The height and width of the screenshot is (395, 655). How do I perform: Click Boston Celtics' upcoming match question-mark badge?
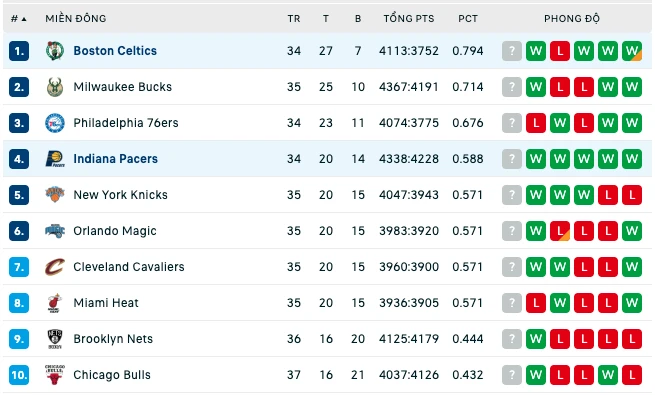(512, 51)
